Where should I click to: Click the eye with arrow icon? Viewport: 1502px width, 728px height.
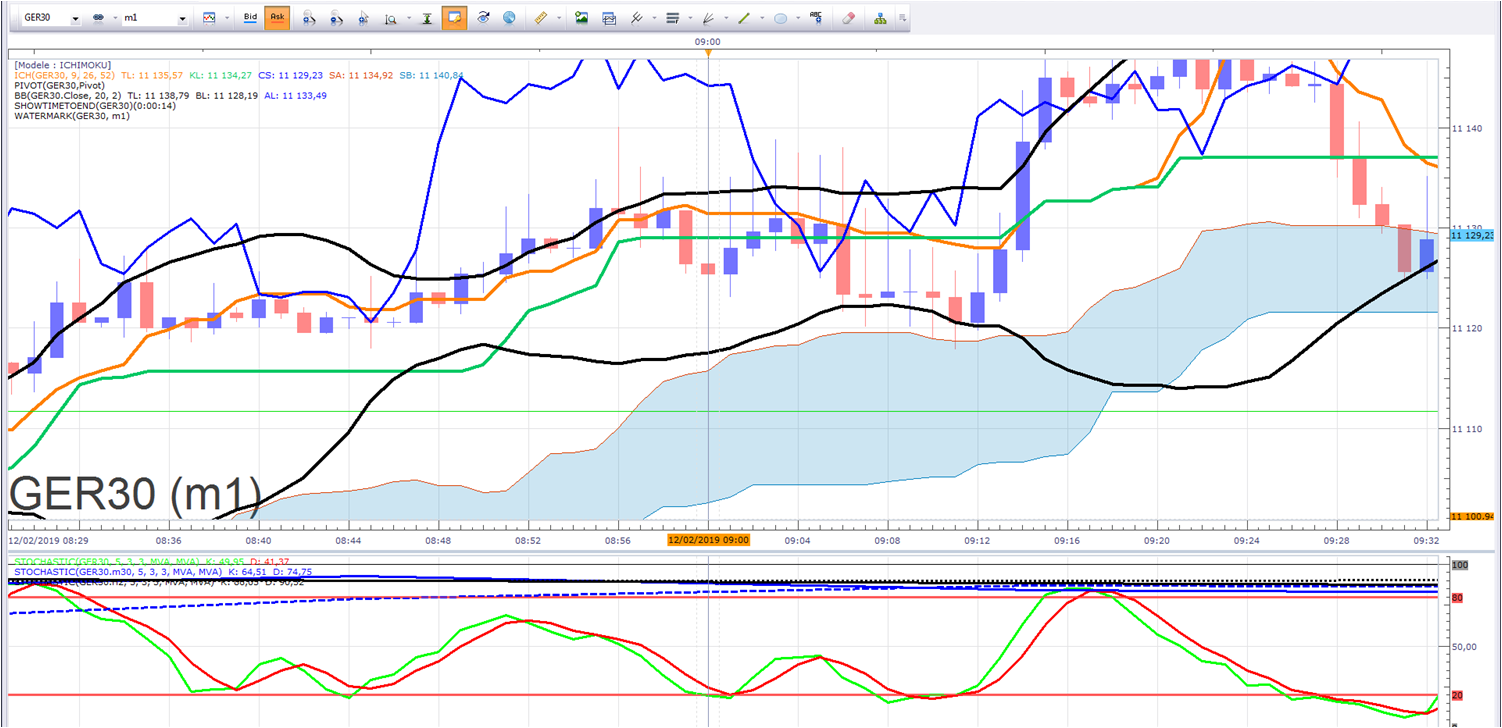pyautogui.click(x=483, y=18)
